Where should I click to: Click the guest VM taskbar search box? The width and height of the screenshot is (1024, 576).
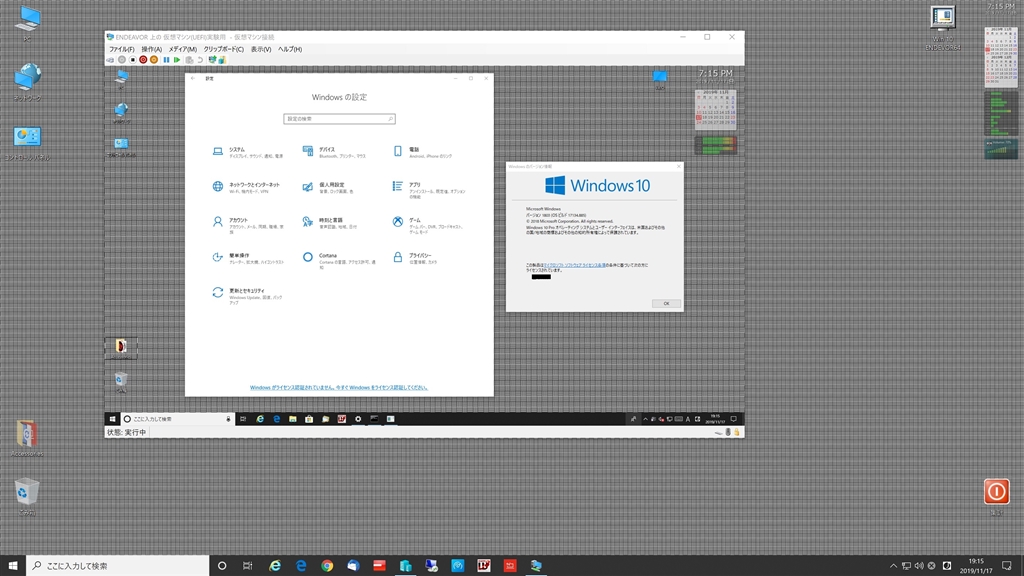coord(177,419)
